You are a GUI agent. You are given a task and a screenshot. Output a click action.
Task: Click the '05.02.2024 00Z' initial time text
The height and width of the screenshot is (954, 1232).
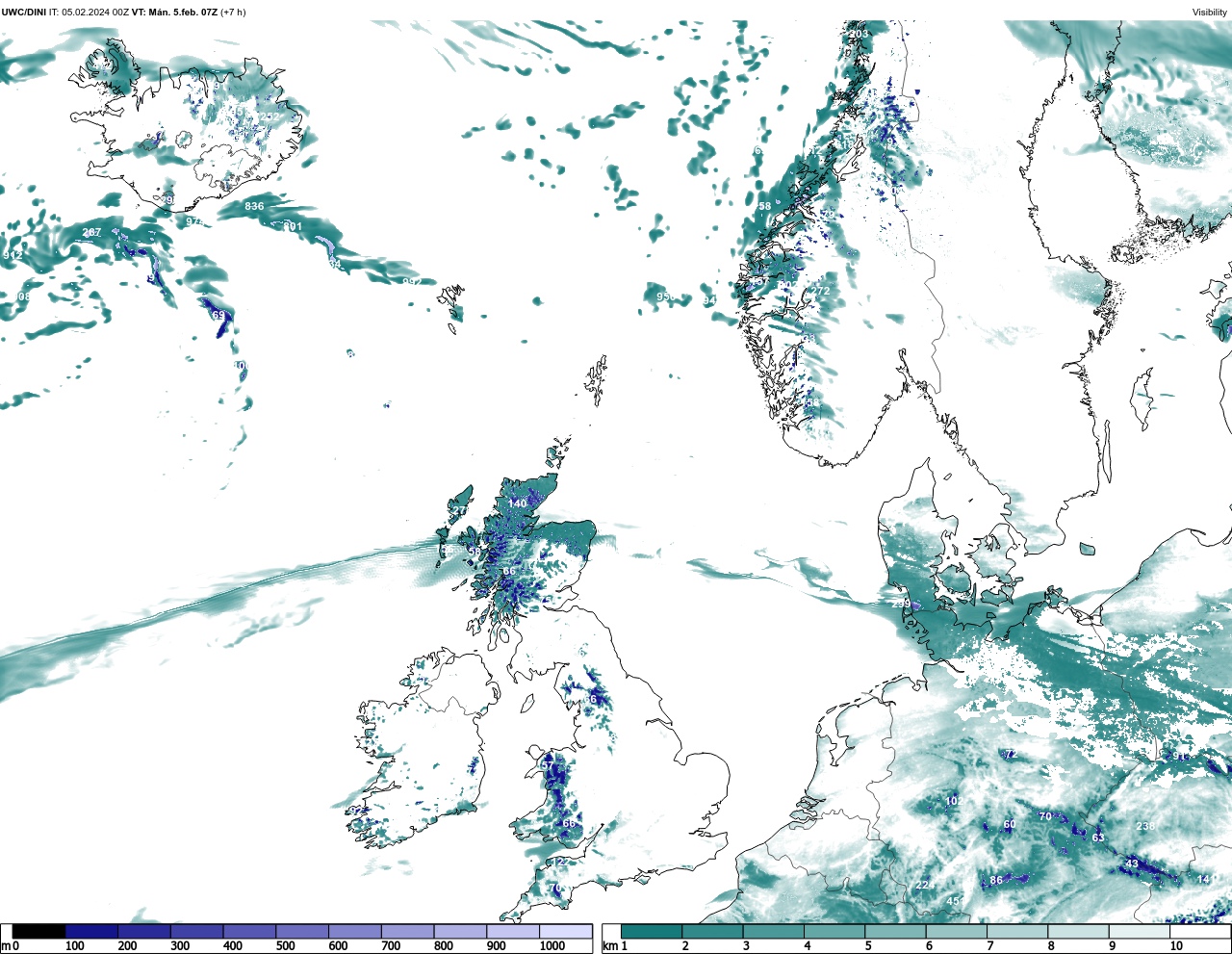(95, 12)
